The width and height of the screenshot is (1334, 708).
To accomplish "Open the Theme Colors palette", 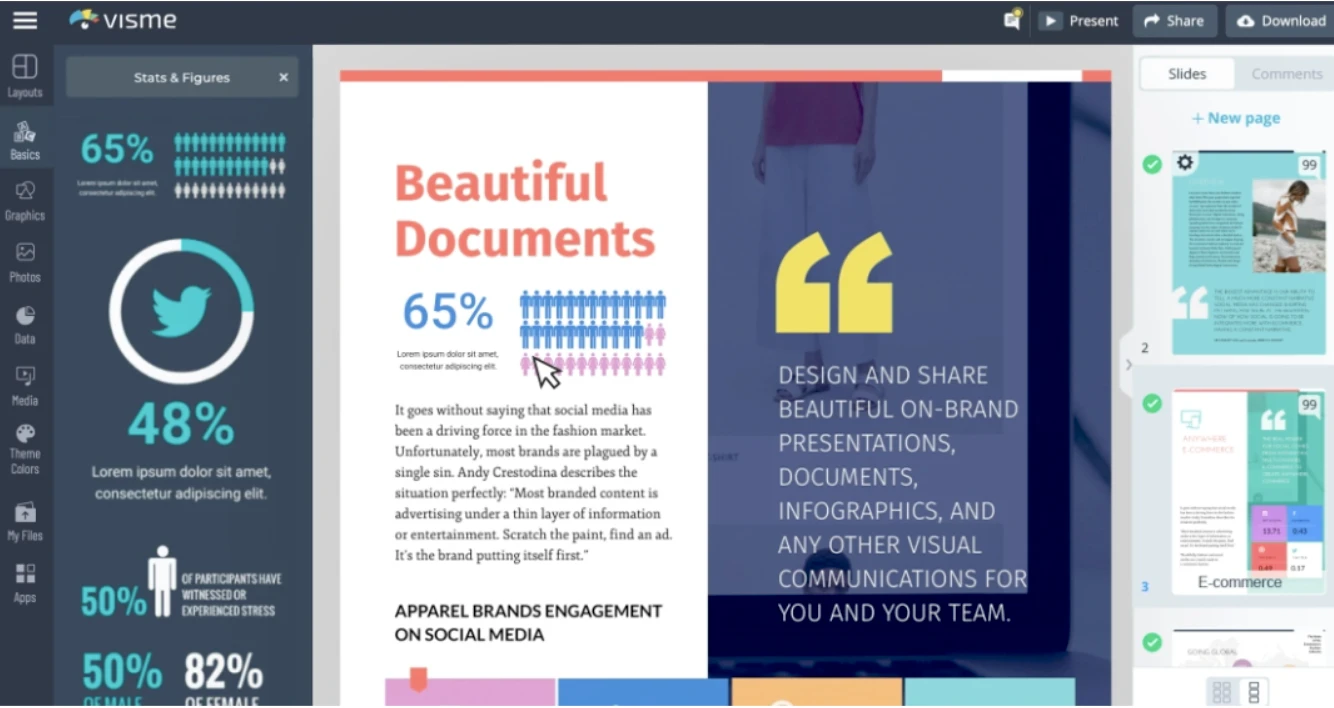I will point(25,448).
